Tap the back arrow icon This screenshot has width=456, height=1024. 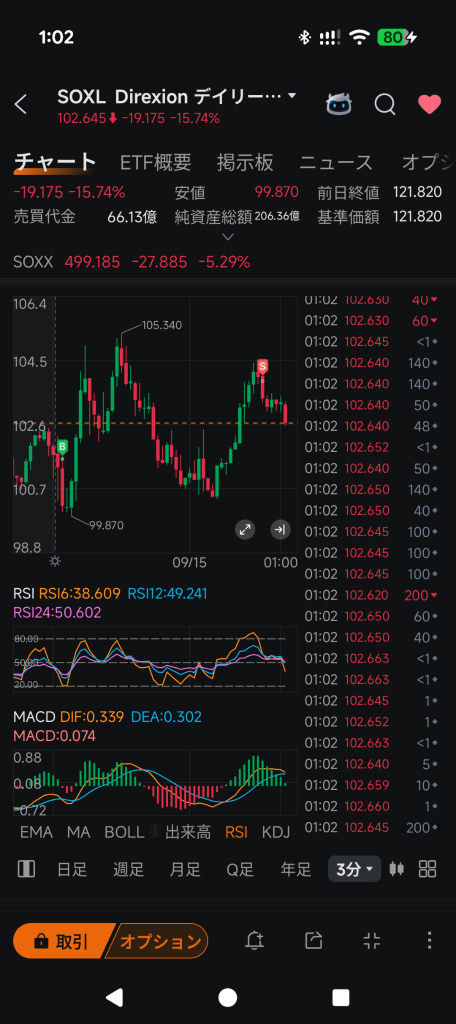[21, 104]
